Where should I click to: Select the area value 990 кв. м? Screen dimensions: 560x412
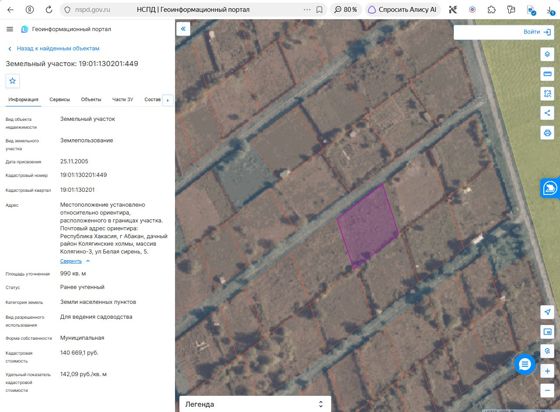pyautogui.click(x=73, y=273)
